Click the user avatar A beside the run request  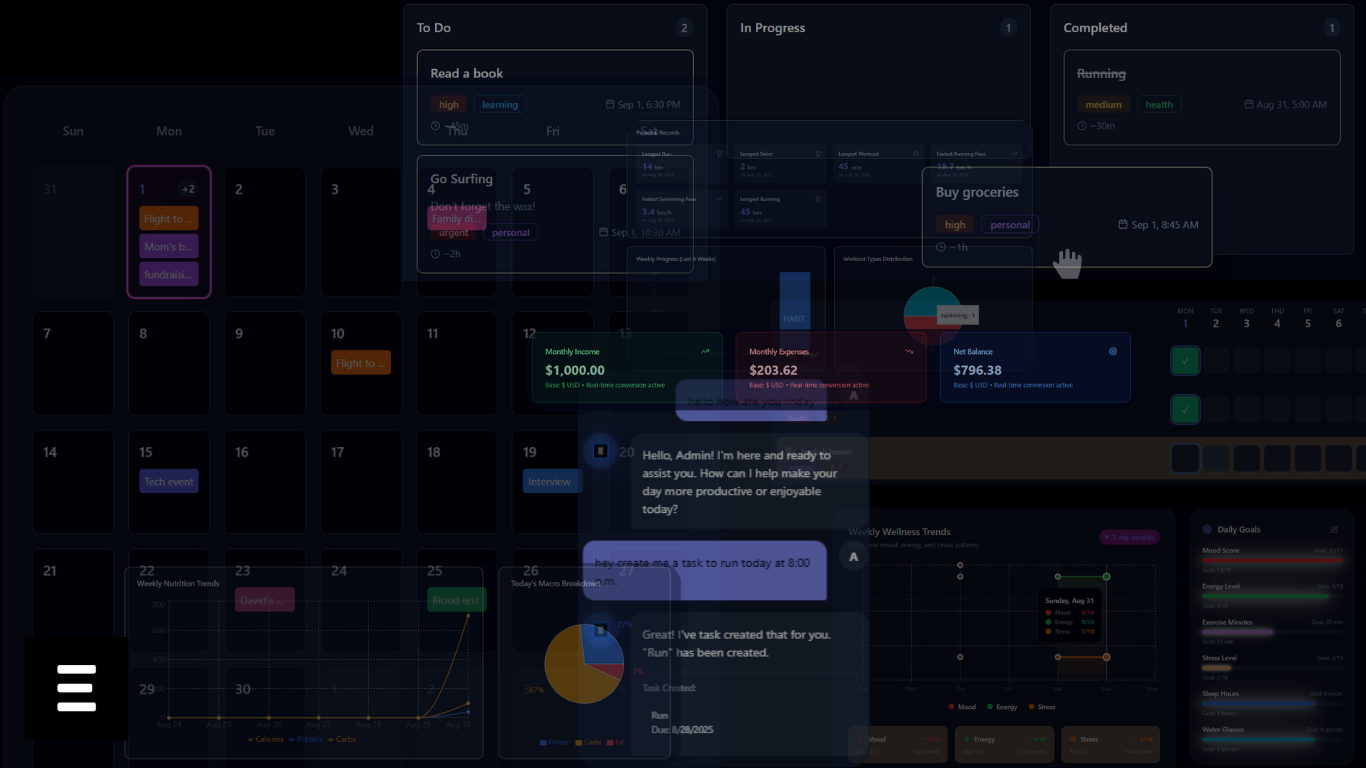pyautogui.click(x=853, y=557)
